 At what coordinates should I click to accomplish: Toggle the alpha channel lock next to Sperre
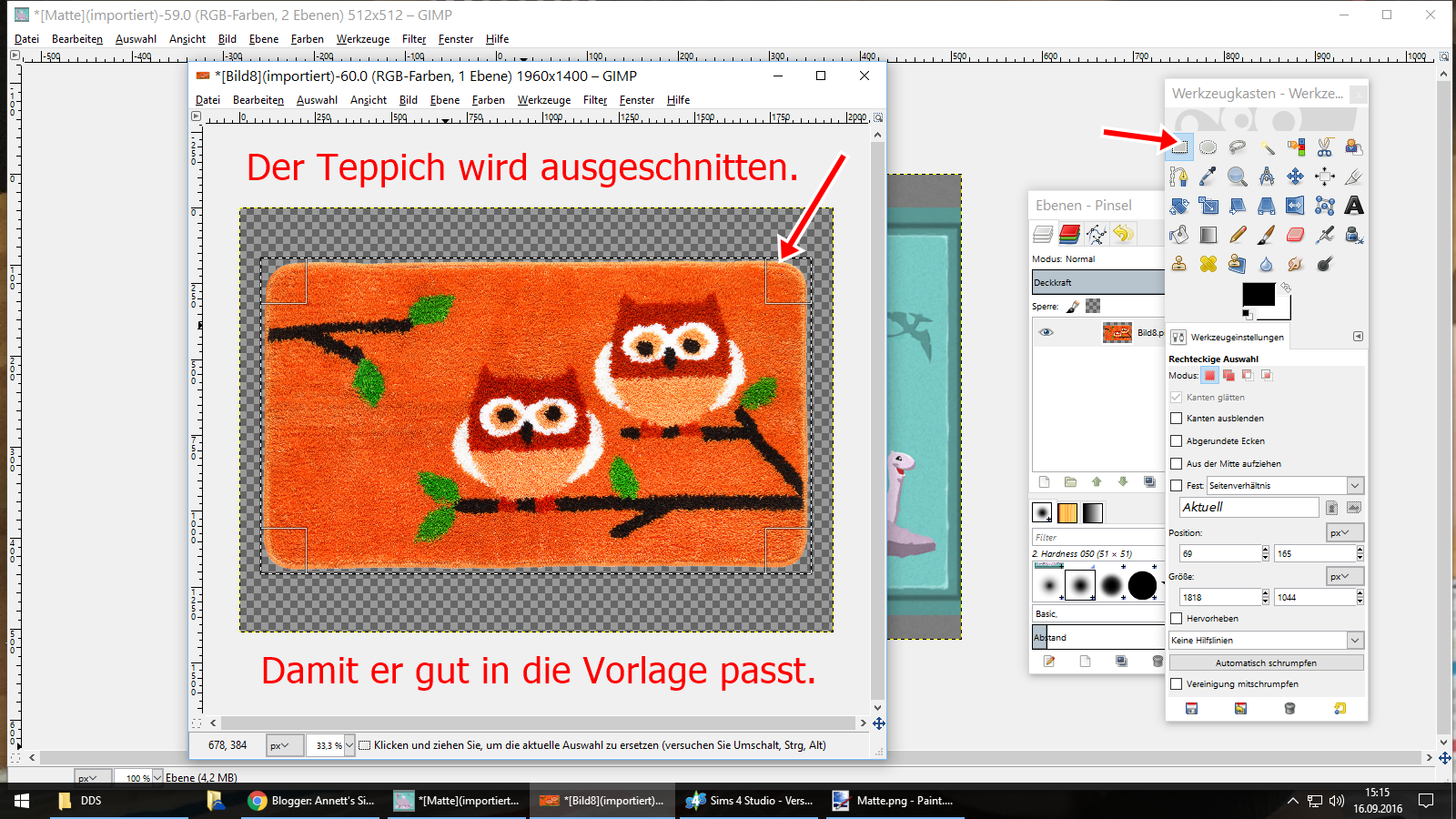[1093, 307]
